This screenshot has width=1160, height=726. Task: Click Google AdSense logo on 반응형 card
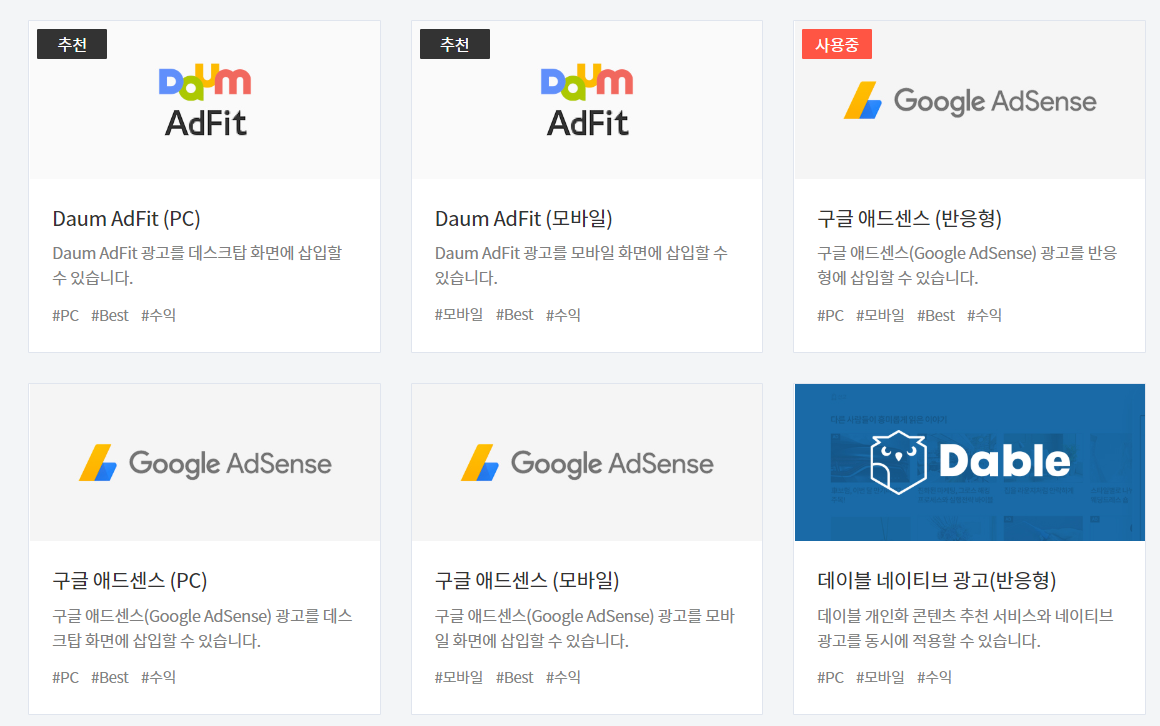(x=970, y=101)
